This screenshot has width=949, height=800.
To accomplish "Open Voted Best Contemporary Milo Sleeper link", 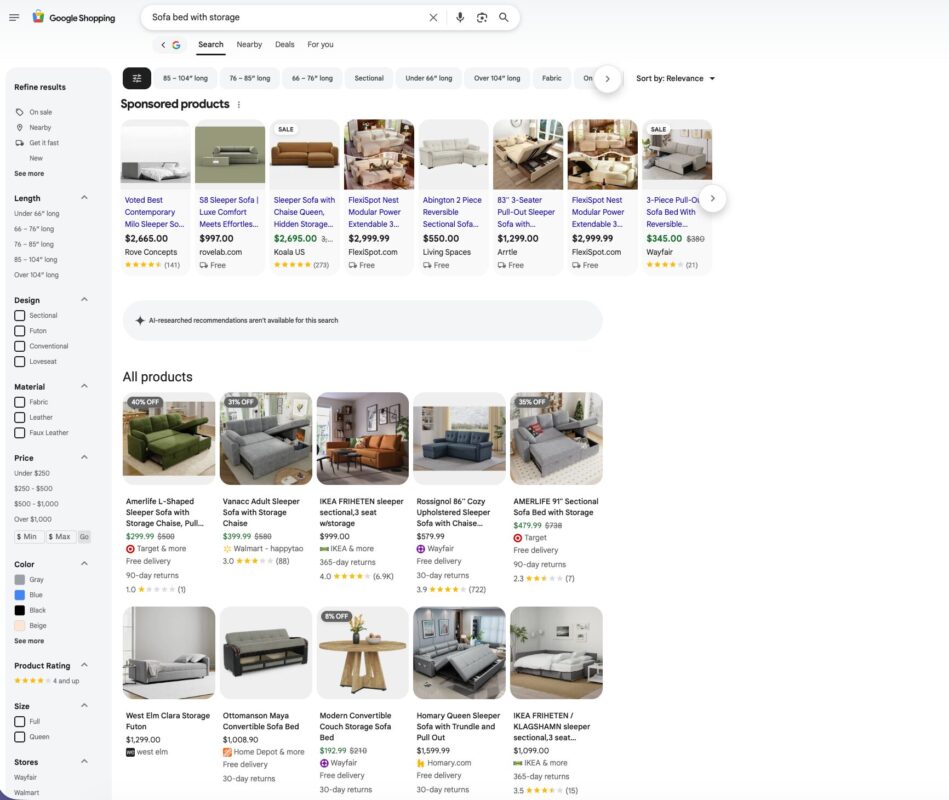I will coord(154,212).
